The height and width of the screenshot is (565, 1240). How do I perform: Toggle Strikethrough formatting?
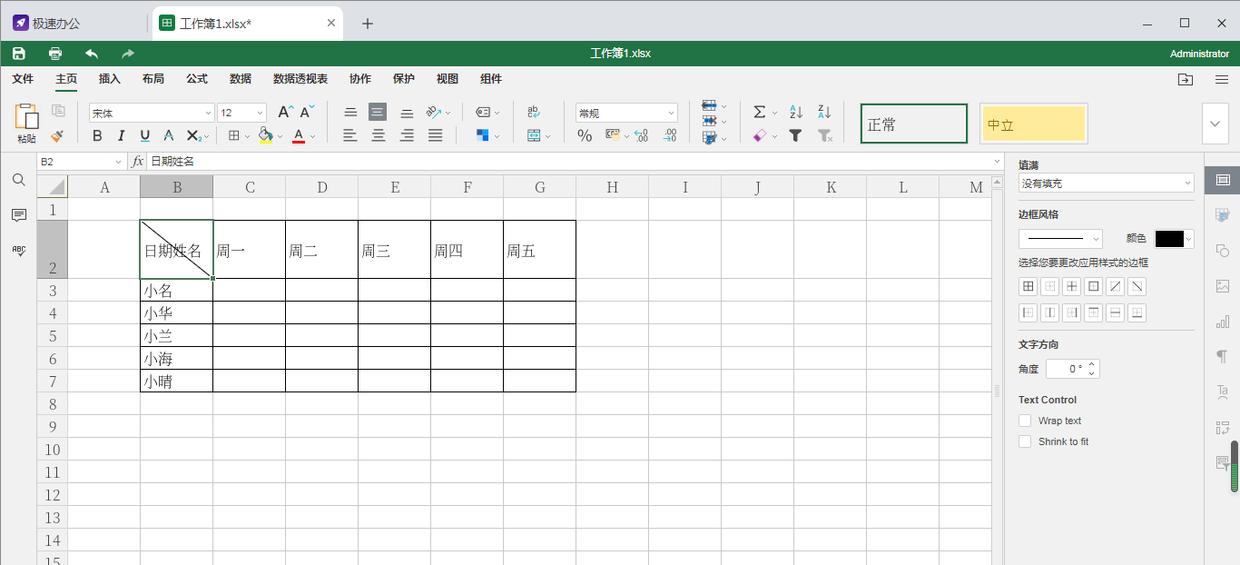(x=169, y=135)
